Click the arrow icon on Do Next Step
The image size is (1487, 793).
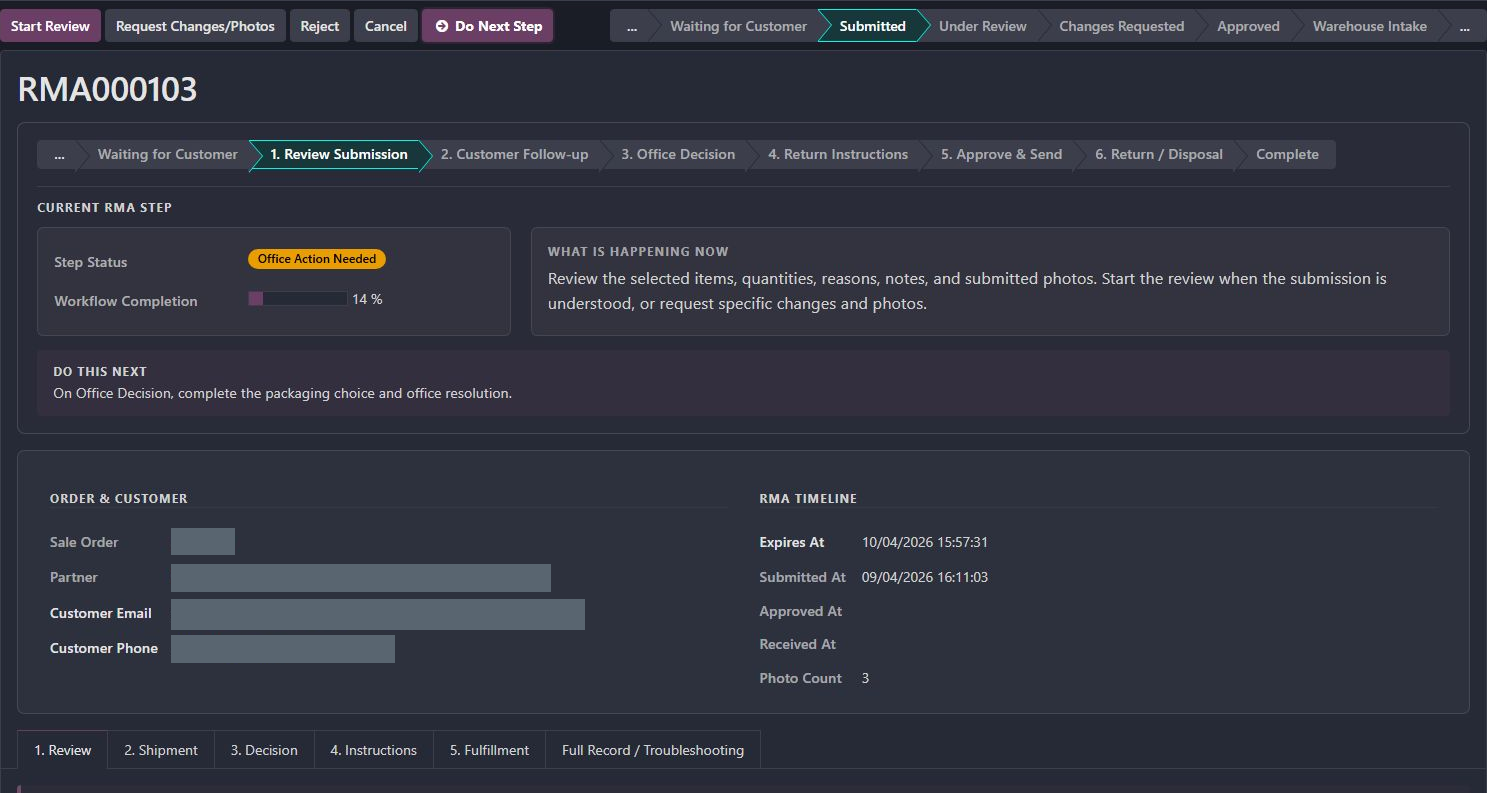pos(441,26)
